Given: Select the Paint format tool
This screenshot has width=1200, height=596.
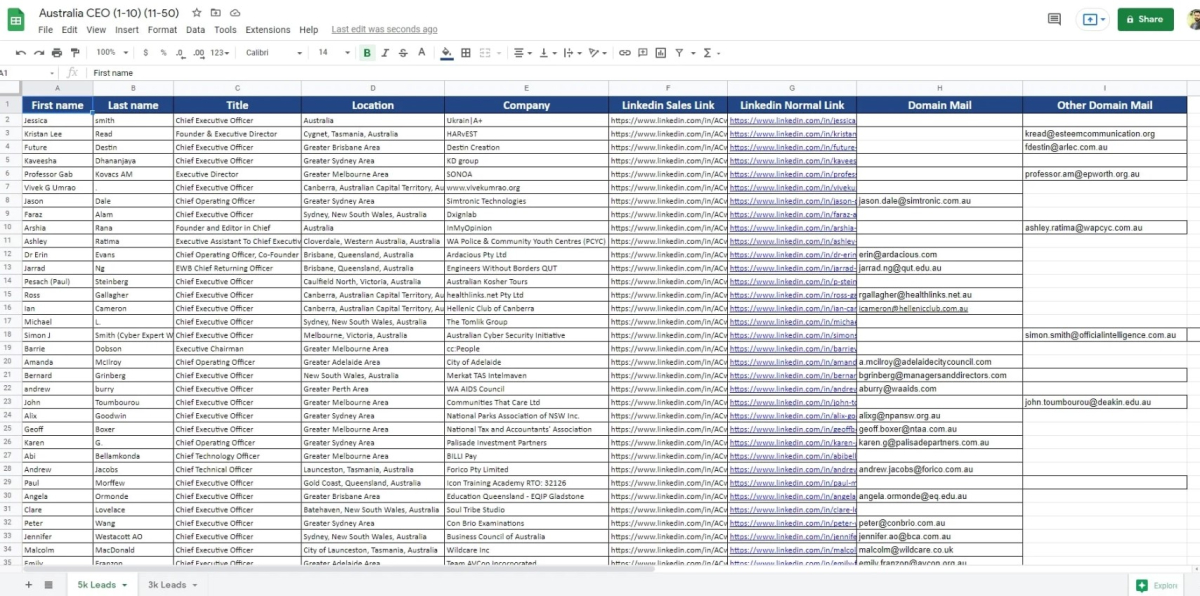Looking at the screenshot, I should click(x=73, y=52).
